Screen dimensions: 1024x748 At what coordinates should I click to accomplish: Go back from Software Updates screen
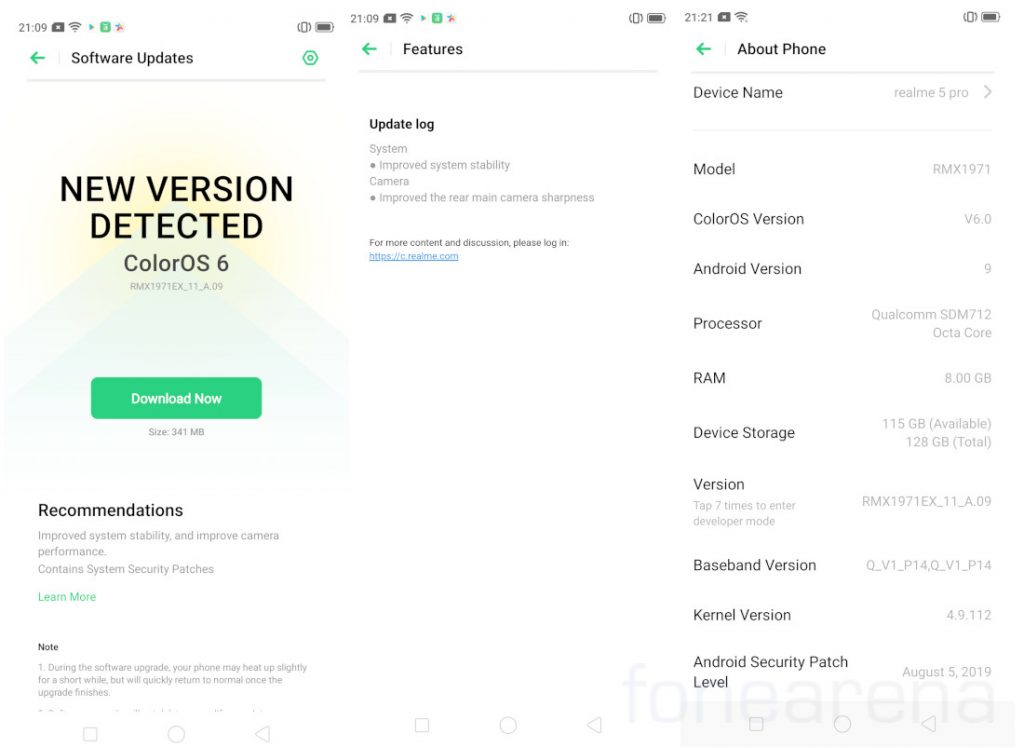(38, 58)
